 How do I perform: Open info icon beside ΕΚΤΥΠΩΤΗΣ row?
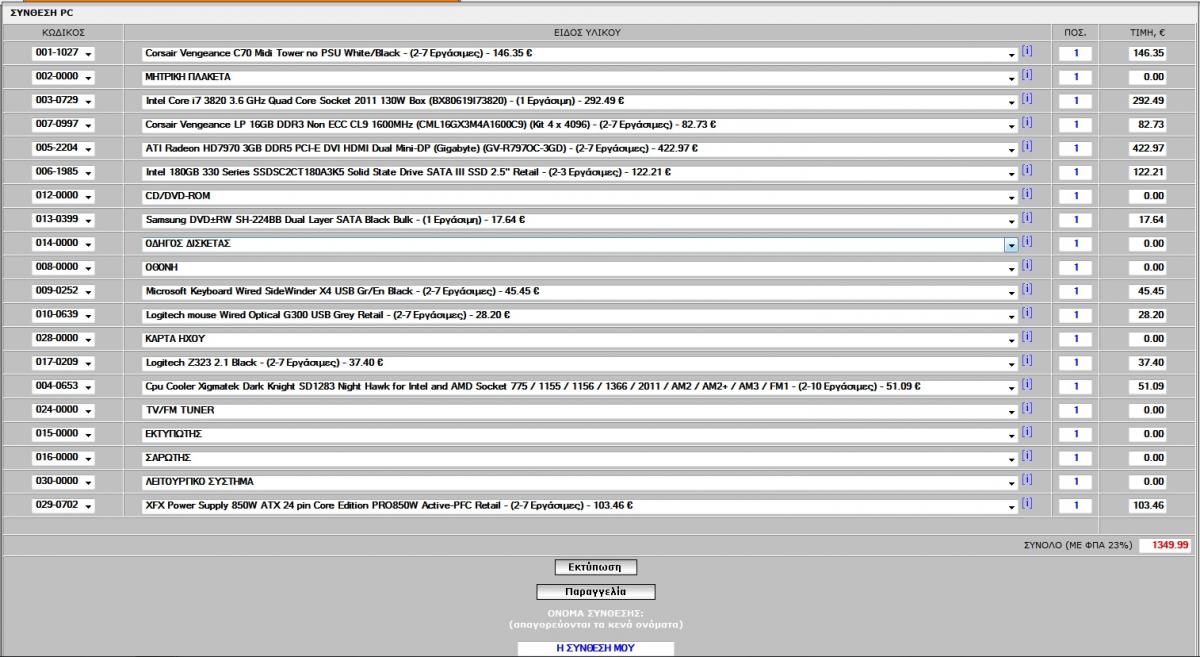pos(1026,433)
